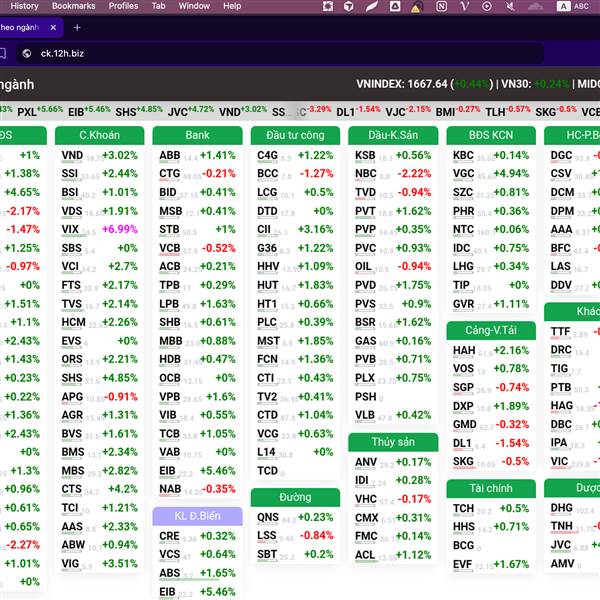The width and height of the screenshot is (600, 600).
Task: Open the 3D cube menu bar icon
Action: (x=349, y=6)
